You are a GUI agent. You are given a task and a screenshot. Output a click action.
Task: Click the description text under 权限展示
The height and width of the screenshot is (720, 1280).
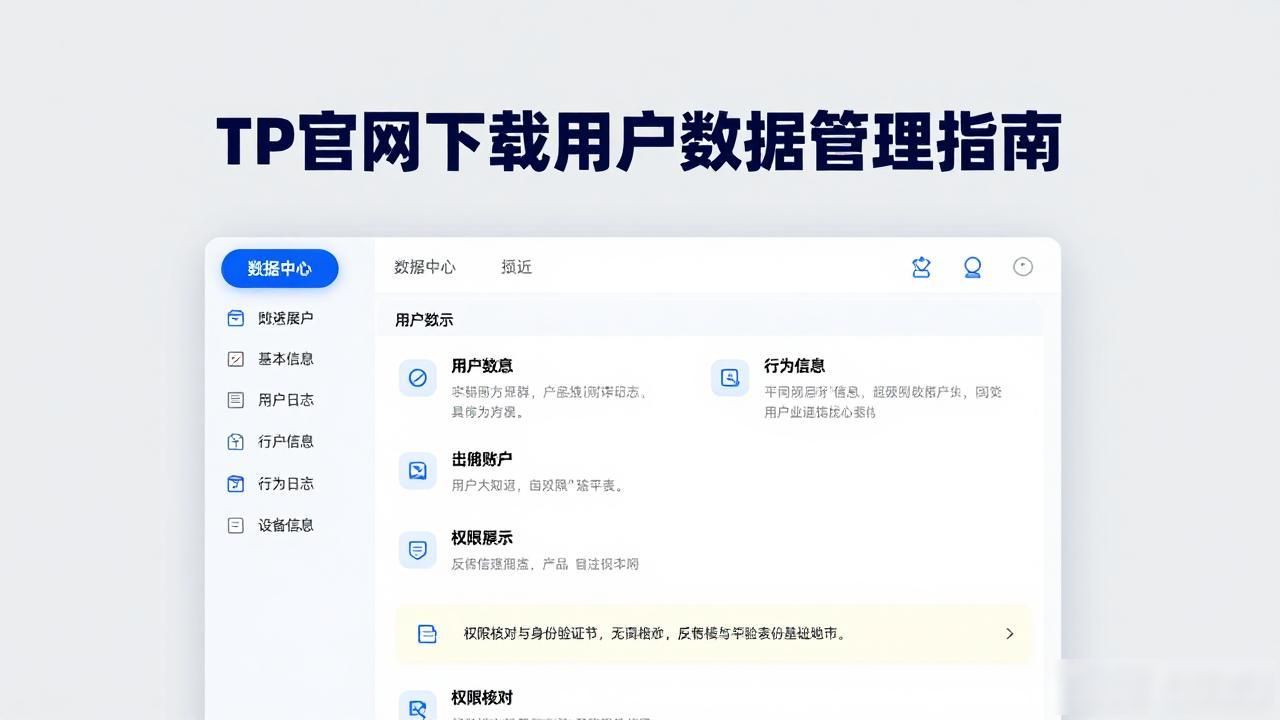pos(545,564)
